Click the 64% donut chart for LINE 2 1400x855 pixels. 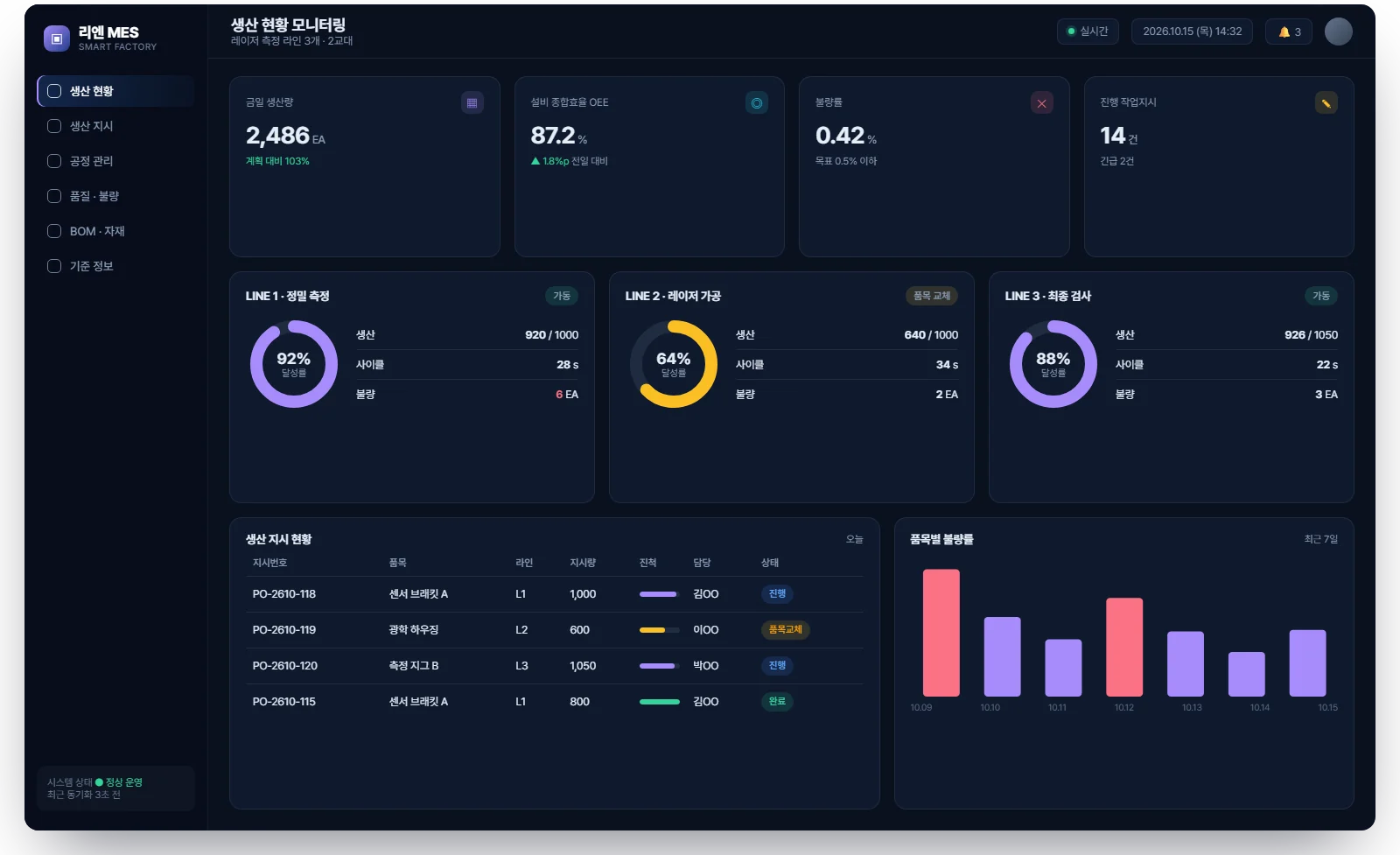[674, 364]
